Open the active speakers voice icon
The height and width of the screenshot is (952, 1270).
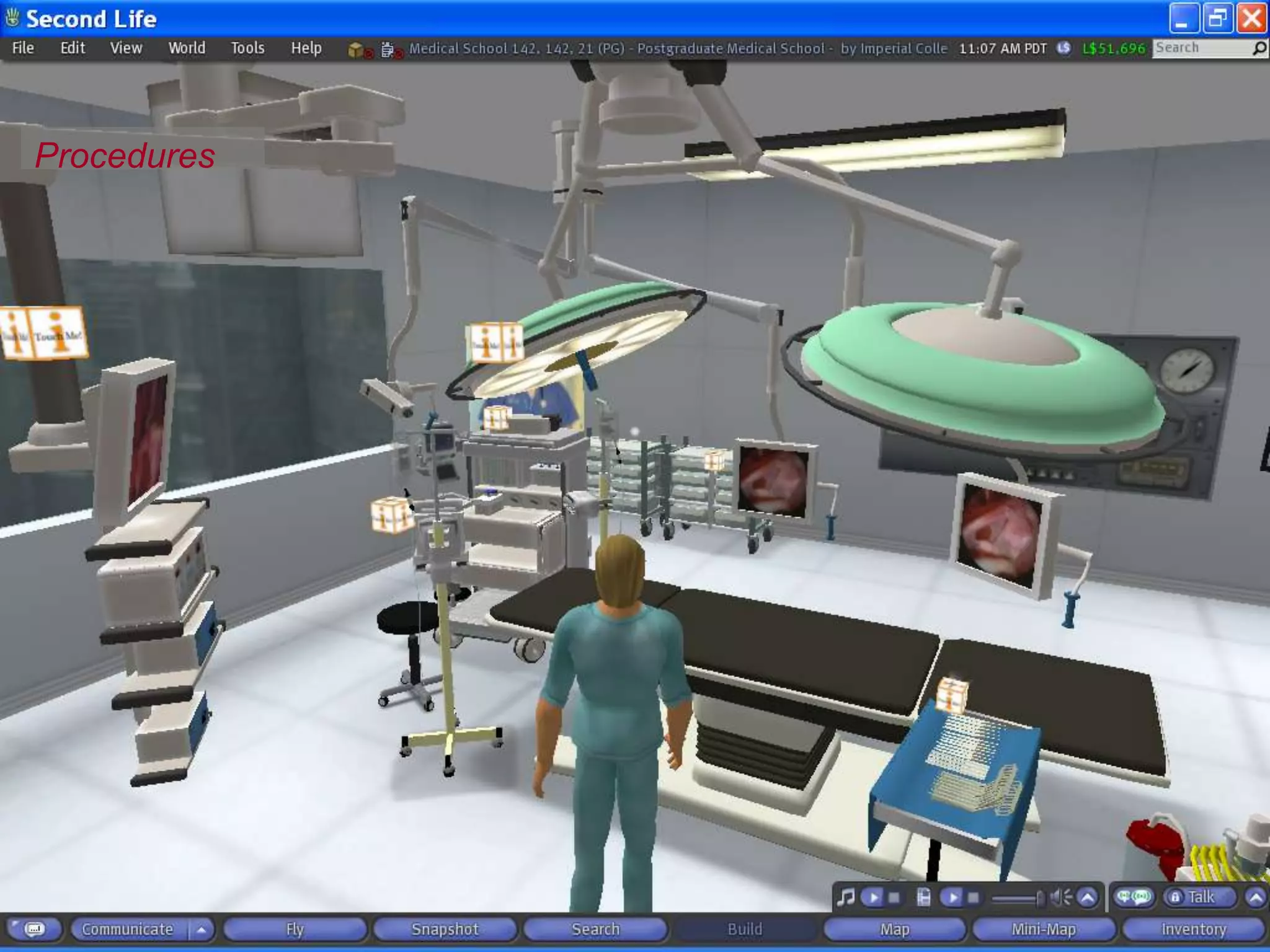click(1133, 897)
